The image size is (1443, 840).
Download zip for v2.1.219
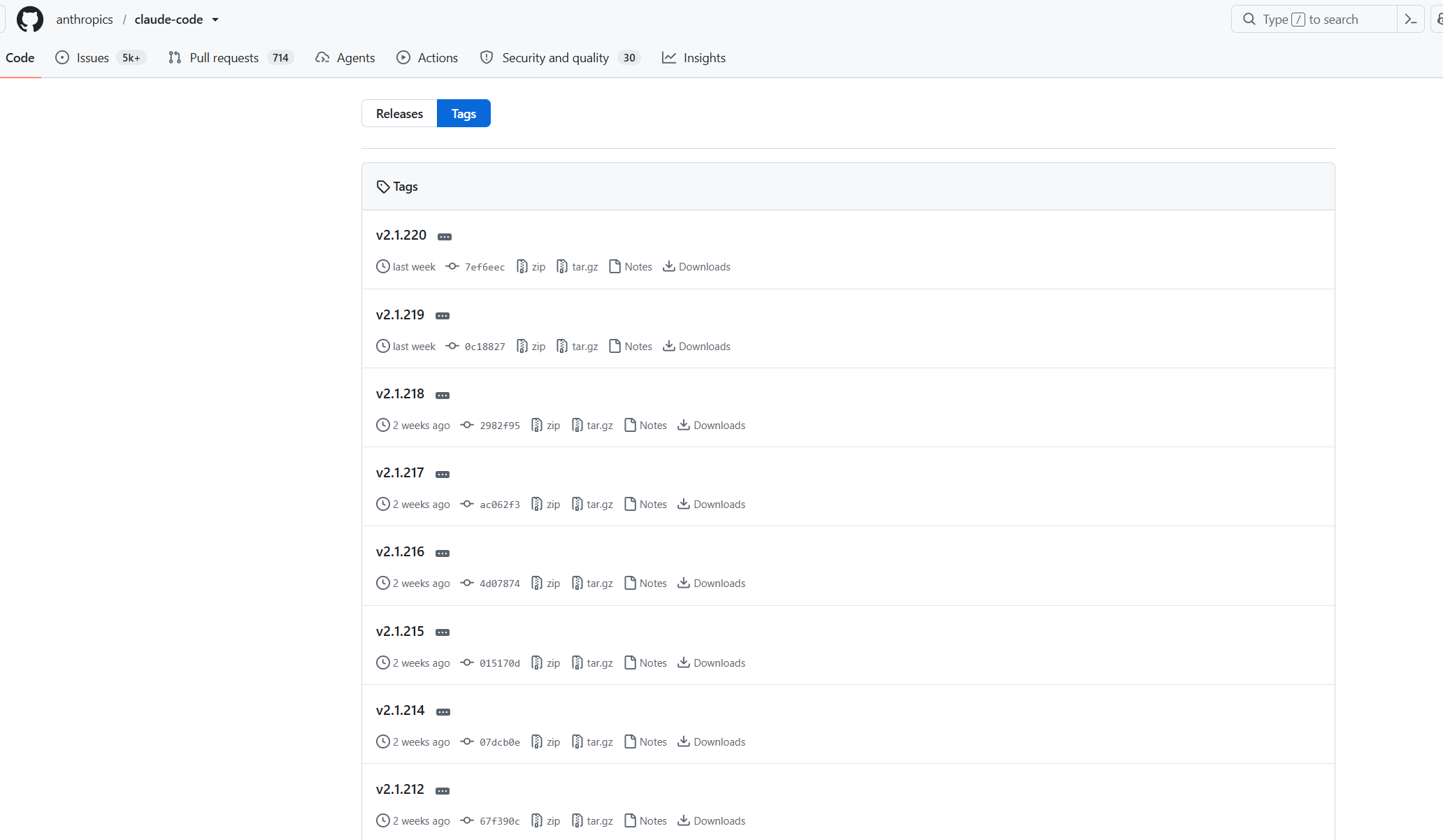(531, 347)
